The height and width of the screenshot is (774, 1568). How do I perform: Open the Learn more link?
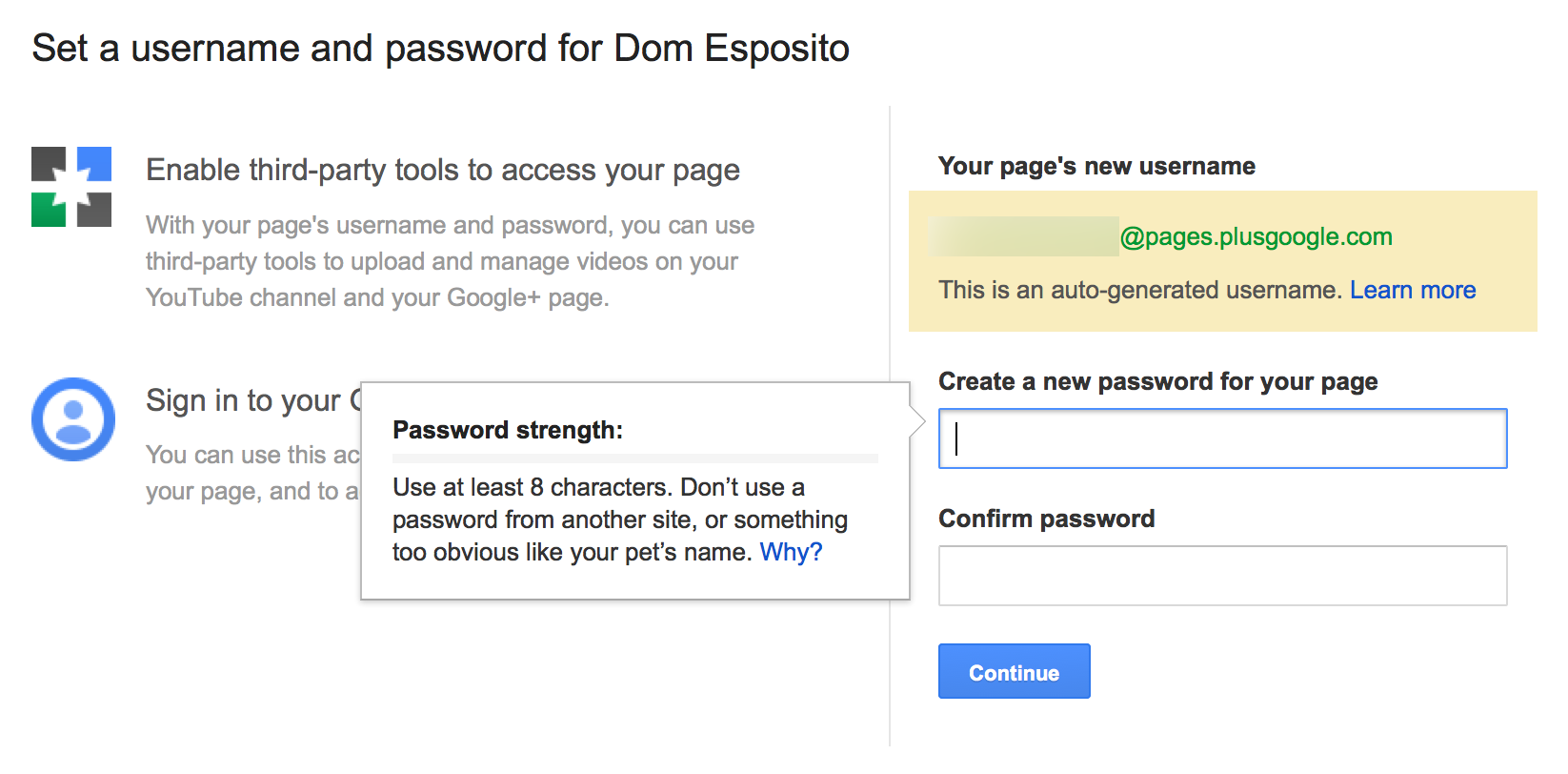click(x=1412, y=290)
